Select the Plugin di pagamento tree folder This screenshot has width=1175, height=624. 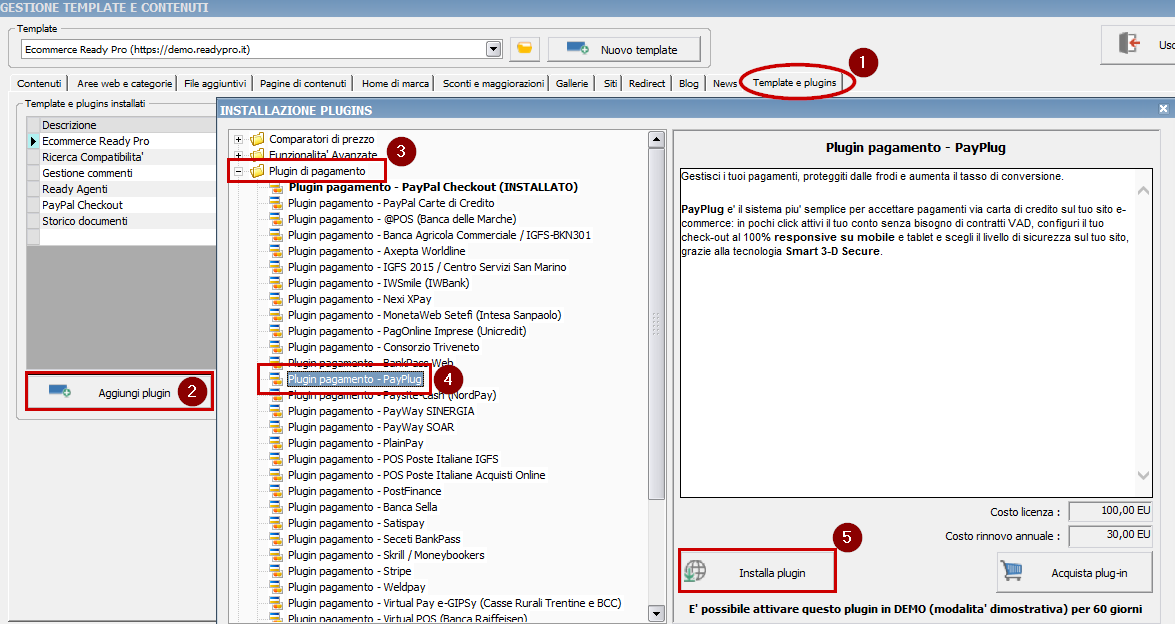[x=317, y=172]
